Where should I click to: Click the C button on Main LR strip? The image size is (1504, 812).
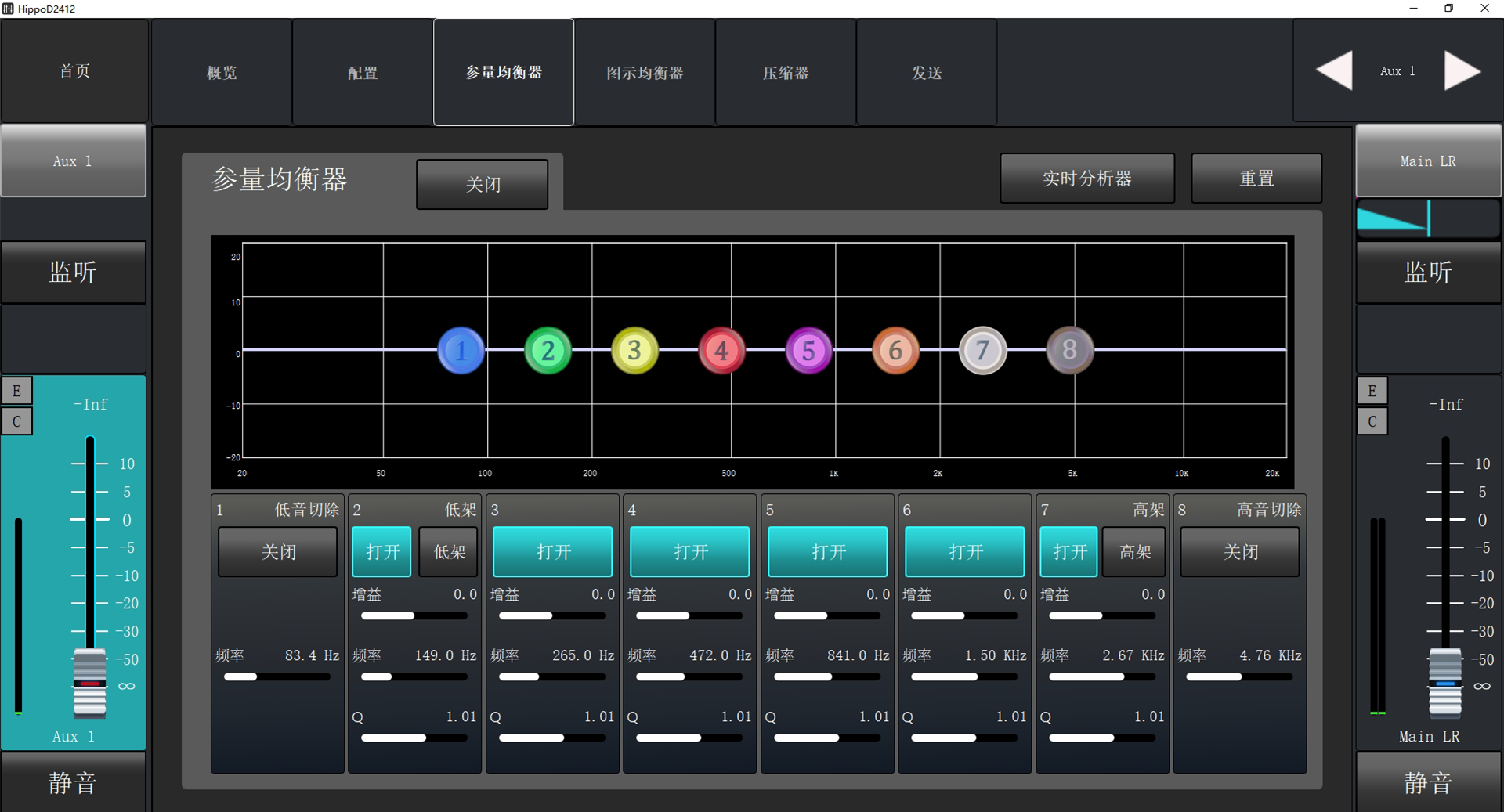tap(1372, 421)
